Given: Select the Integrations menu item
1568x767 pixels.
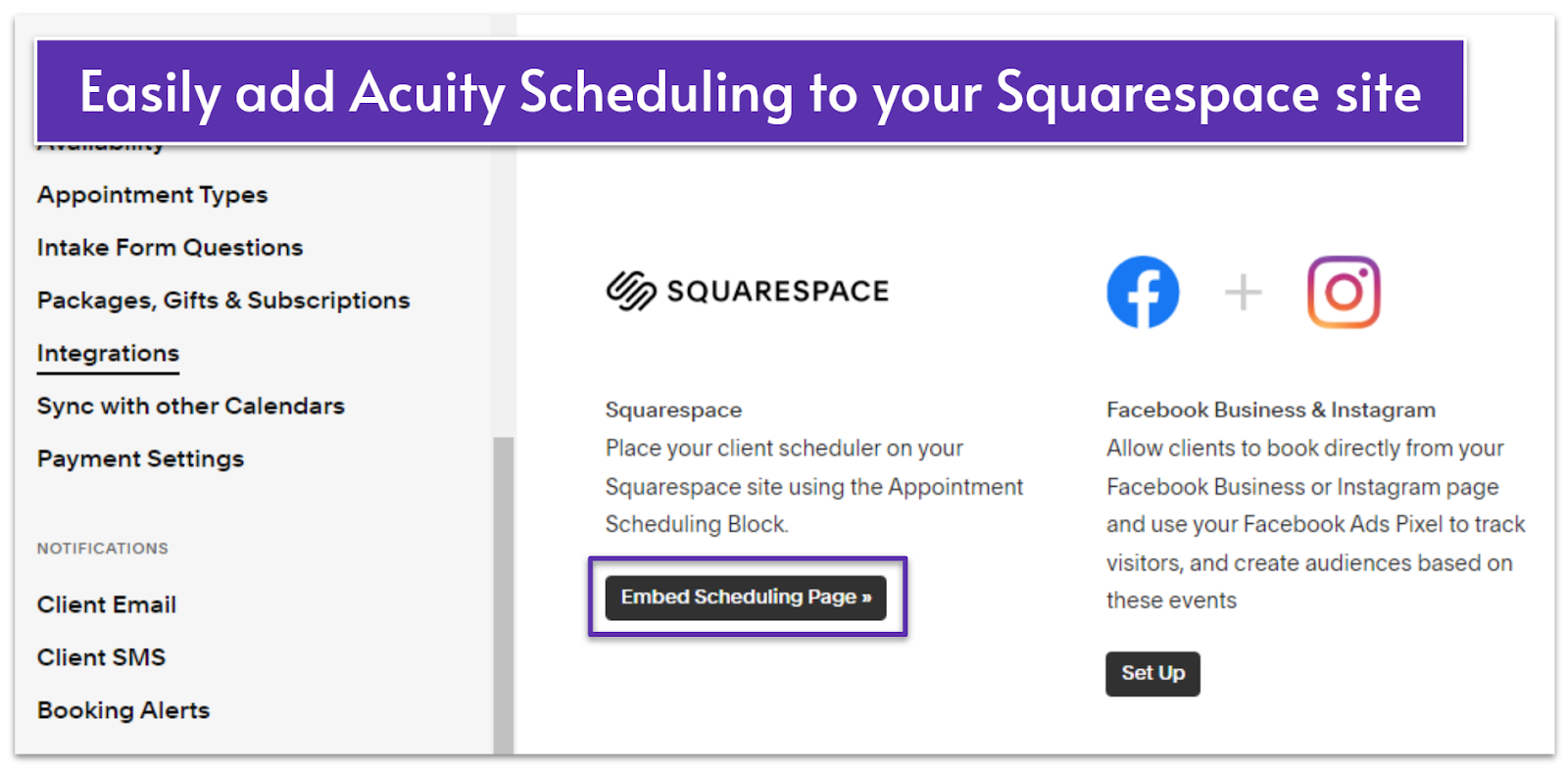Looking at the screenshot, I should pyautogui.click(x=108, y=354).
